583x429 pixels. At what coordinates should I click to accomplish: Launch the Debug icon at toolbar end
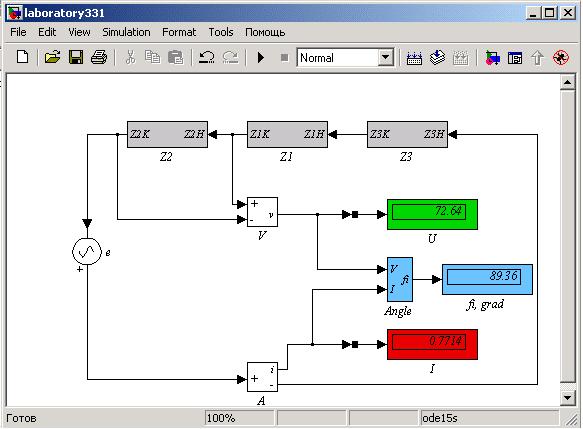pos(561,58)
